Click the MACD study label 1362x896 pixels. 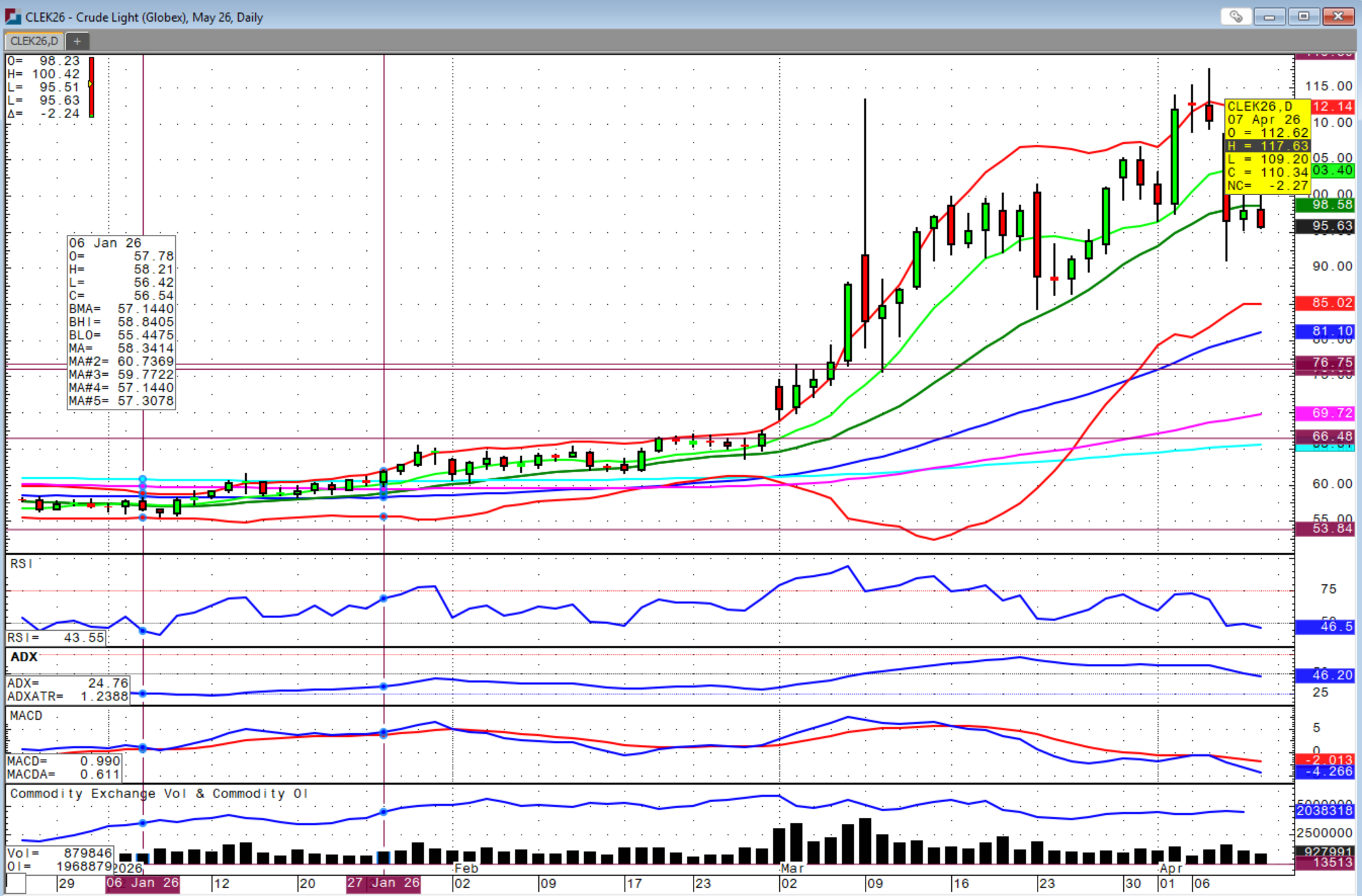[x=26, y=716]
